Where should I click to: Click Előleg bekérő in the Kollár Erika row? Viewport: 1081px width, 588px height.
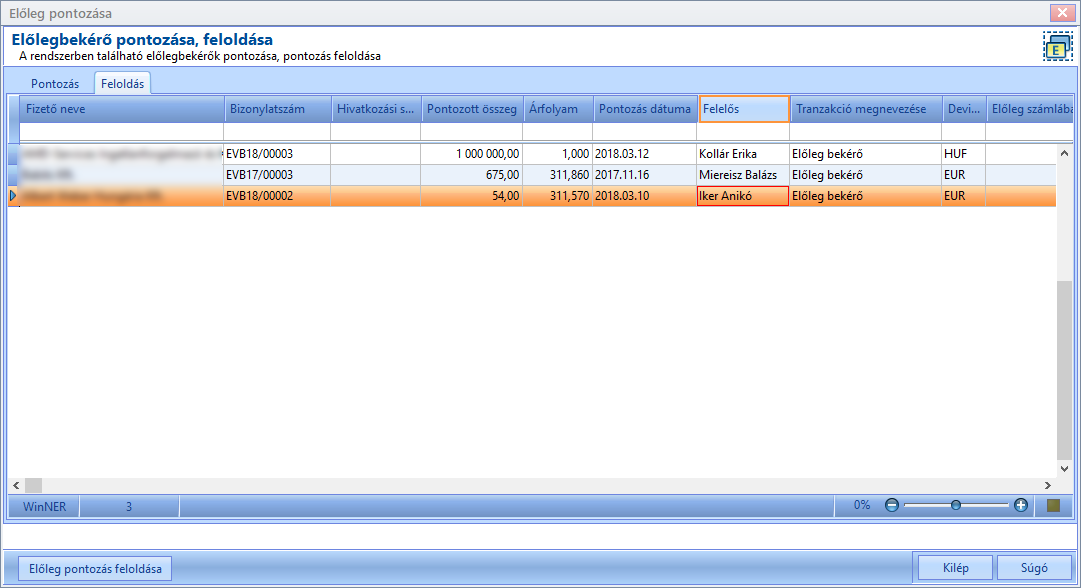866,154
